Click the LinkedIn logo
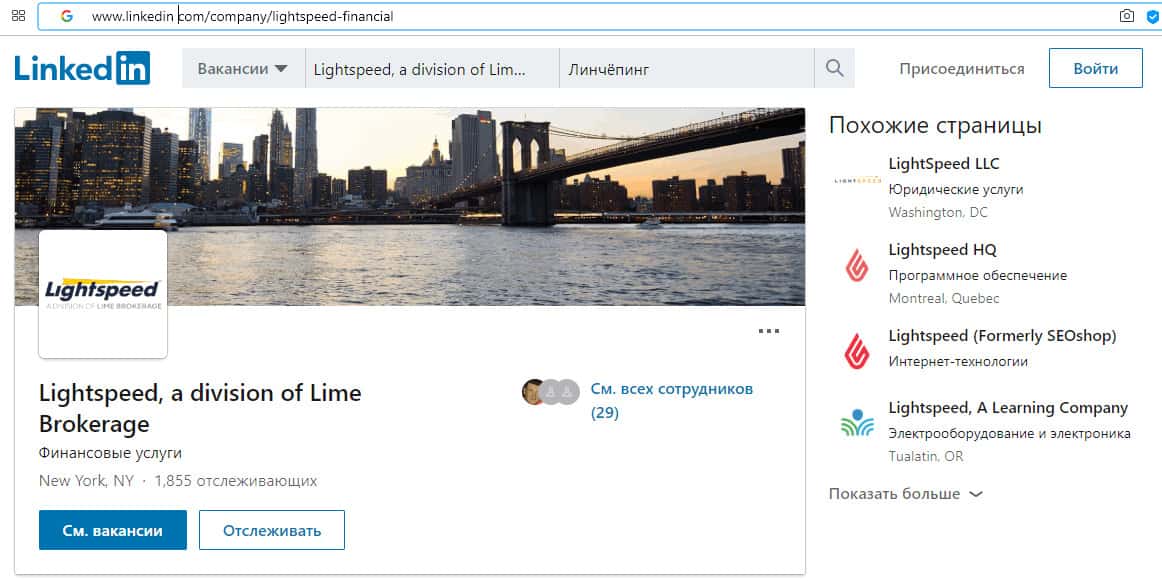 coord(82,69)
